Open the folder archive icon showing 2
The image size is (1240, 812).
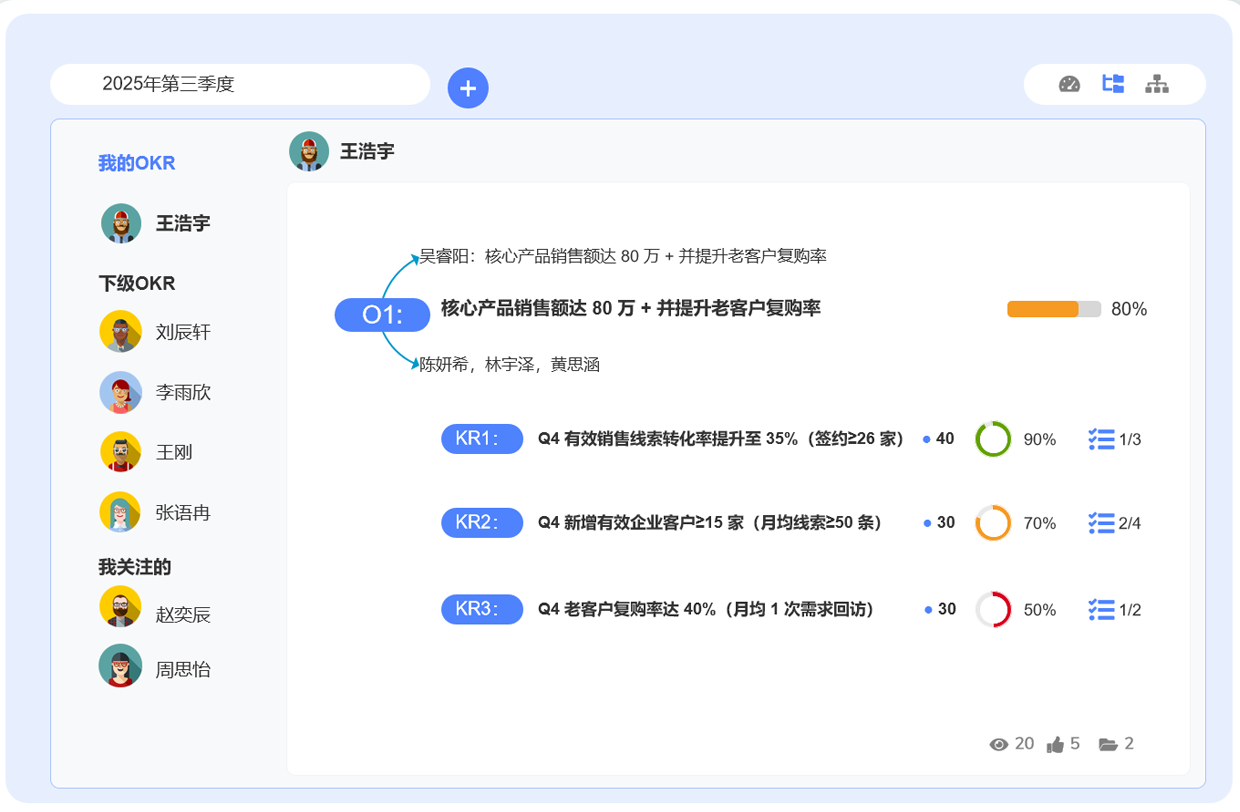point(1108,743)
